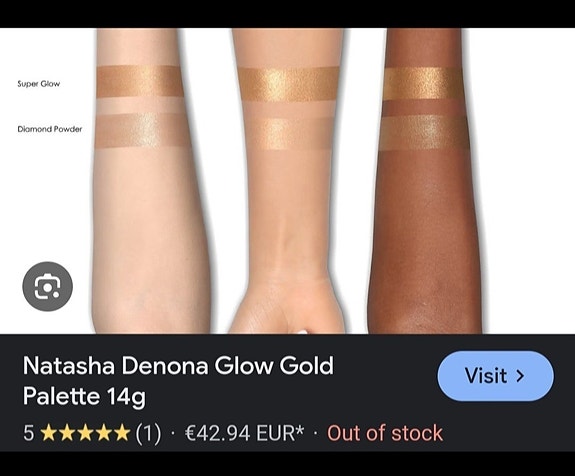The image size is (575, 476).
Task: Click the swatch comparison product image
Action: click(288, 181)
